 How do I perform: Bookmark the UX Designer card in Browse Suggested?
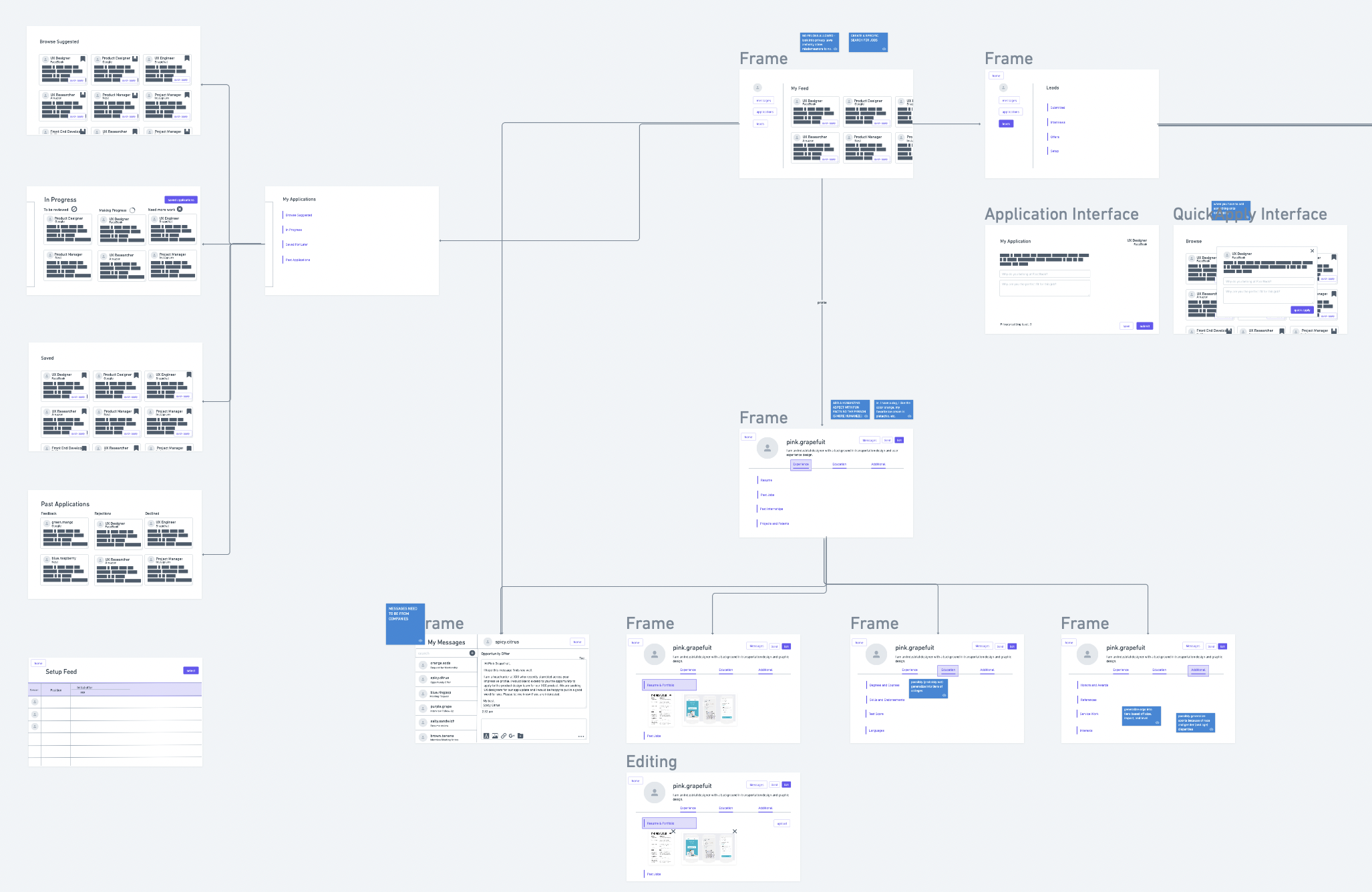(x=83, y=59)
